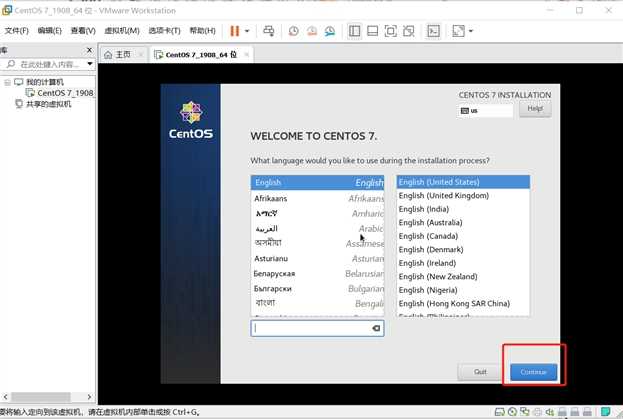Choose English (Hong Kong SAR China) locale
Screen dimensions: 623x419
click(x=463, y=303)
